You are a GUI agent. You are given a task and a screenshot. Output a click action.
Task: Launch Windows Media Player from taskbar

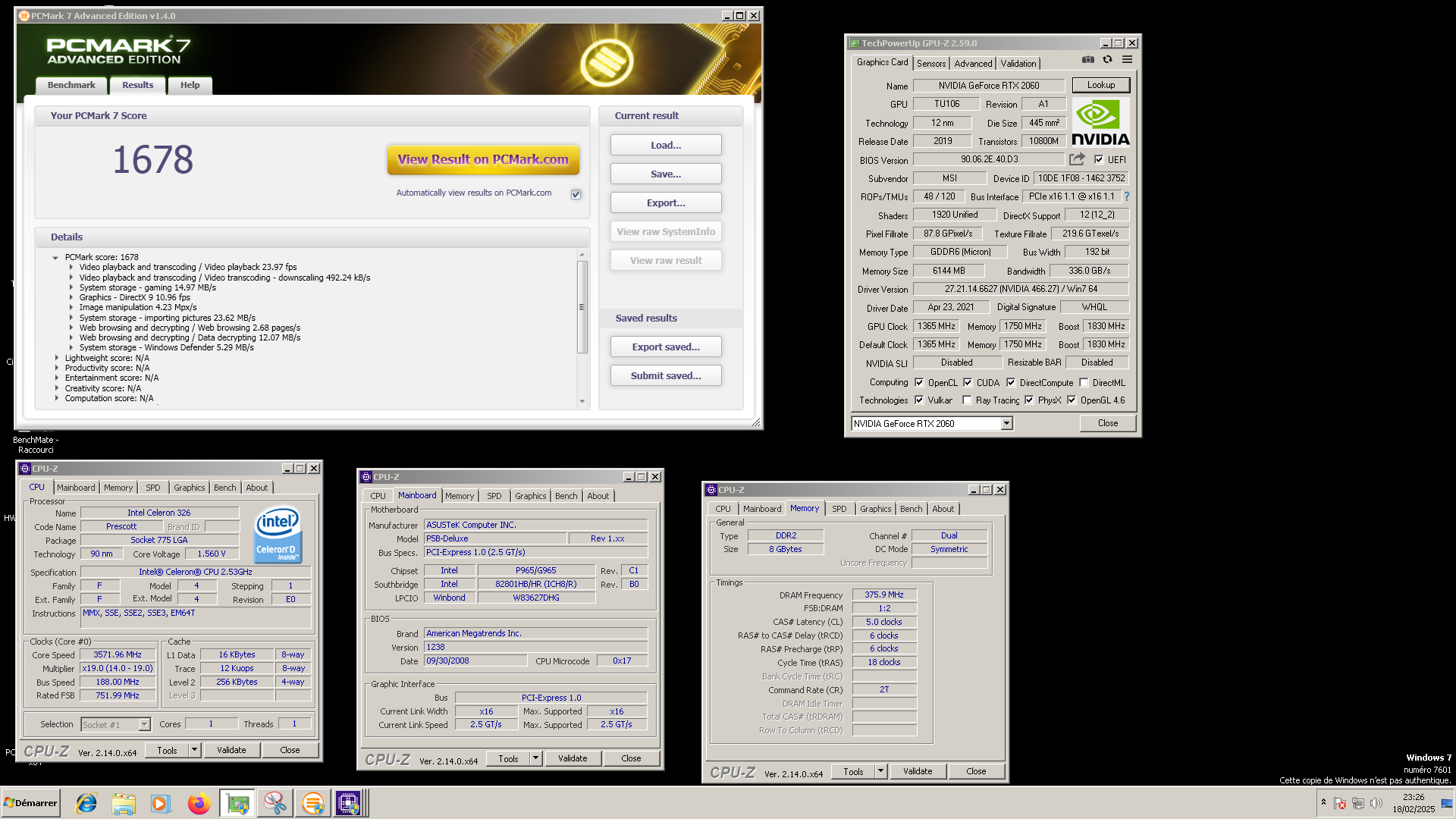click(x=161, y=803)
